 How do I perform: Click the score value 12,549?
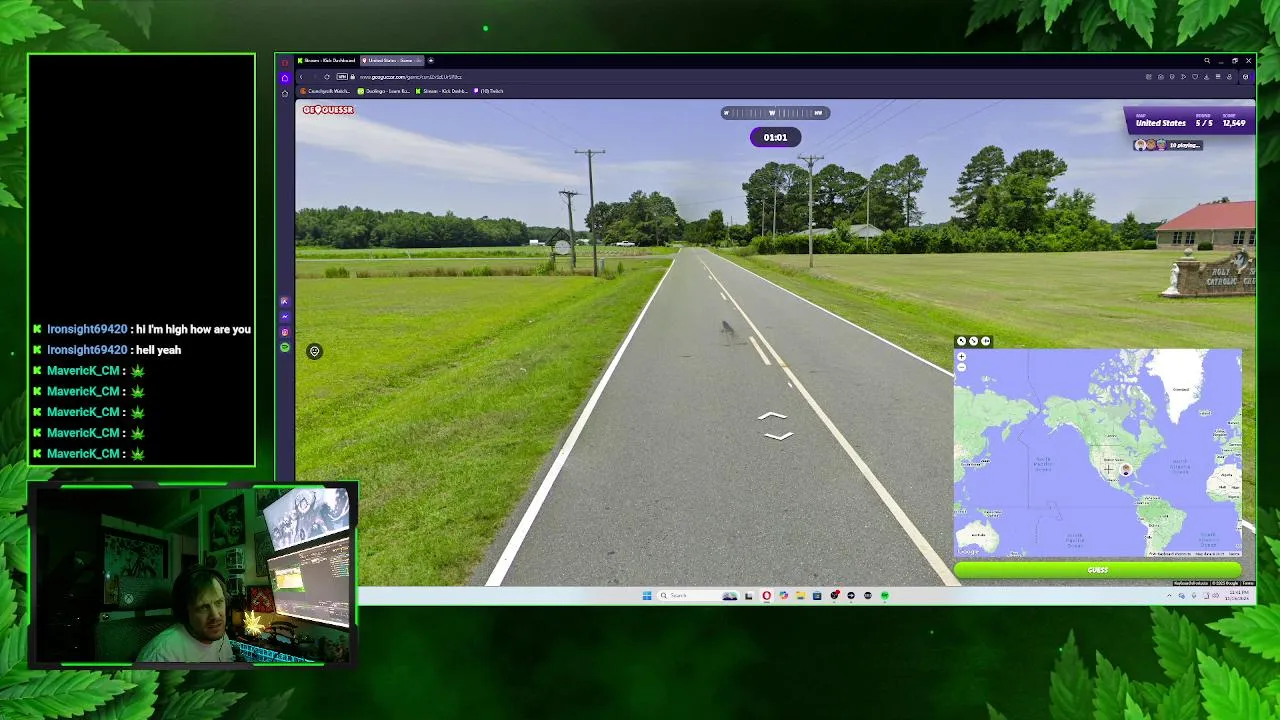[1233, 123]
